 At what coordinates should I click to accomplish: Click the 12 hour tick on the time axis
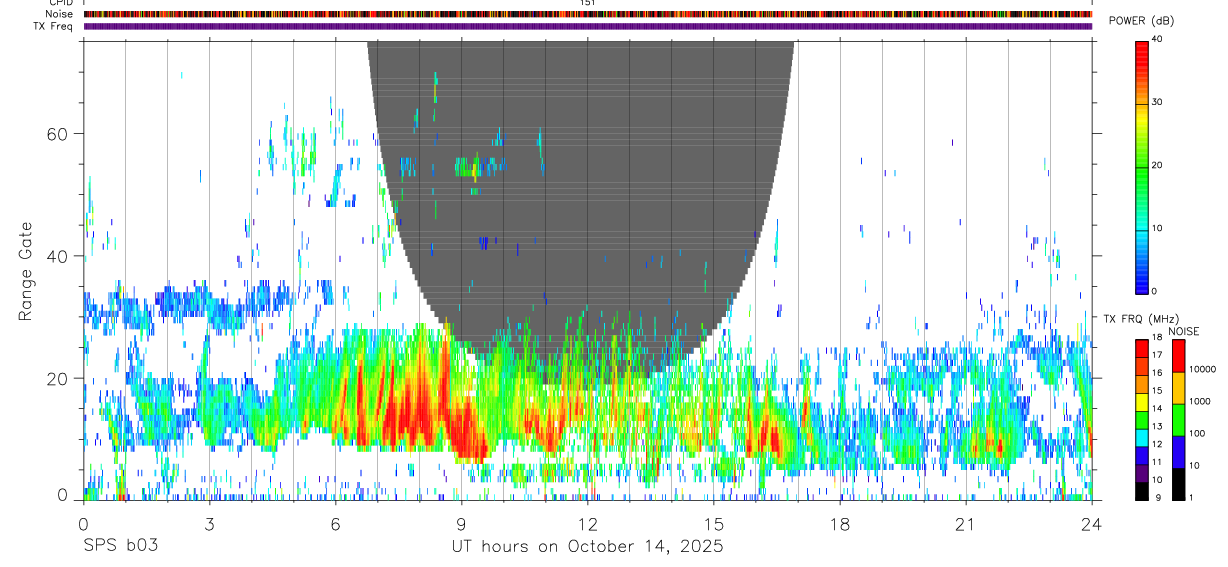point(588,523)
